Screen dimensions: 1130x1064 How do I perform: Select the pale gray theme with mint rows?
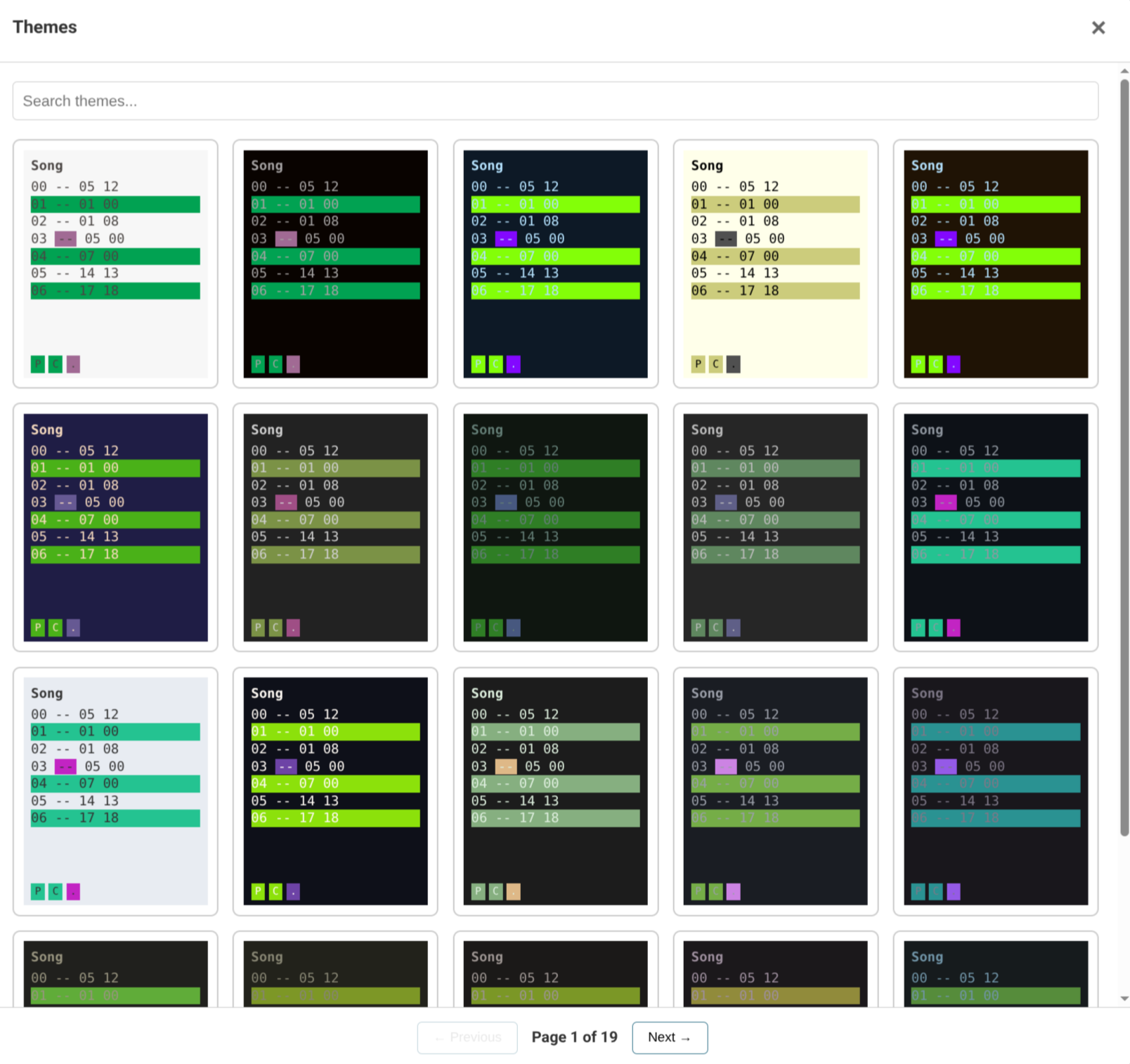pos(115,791)
